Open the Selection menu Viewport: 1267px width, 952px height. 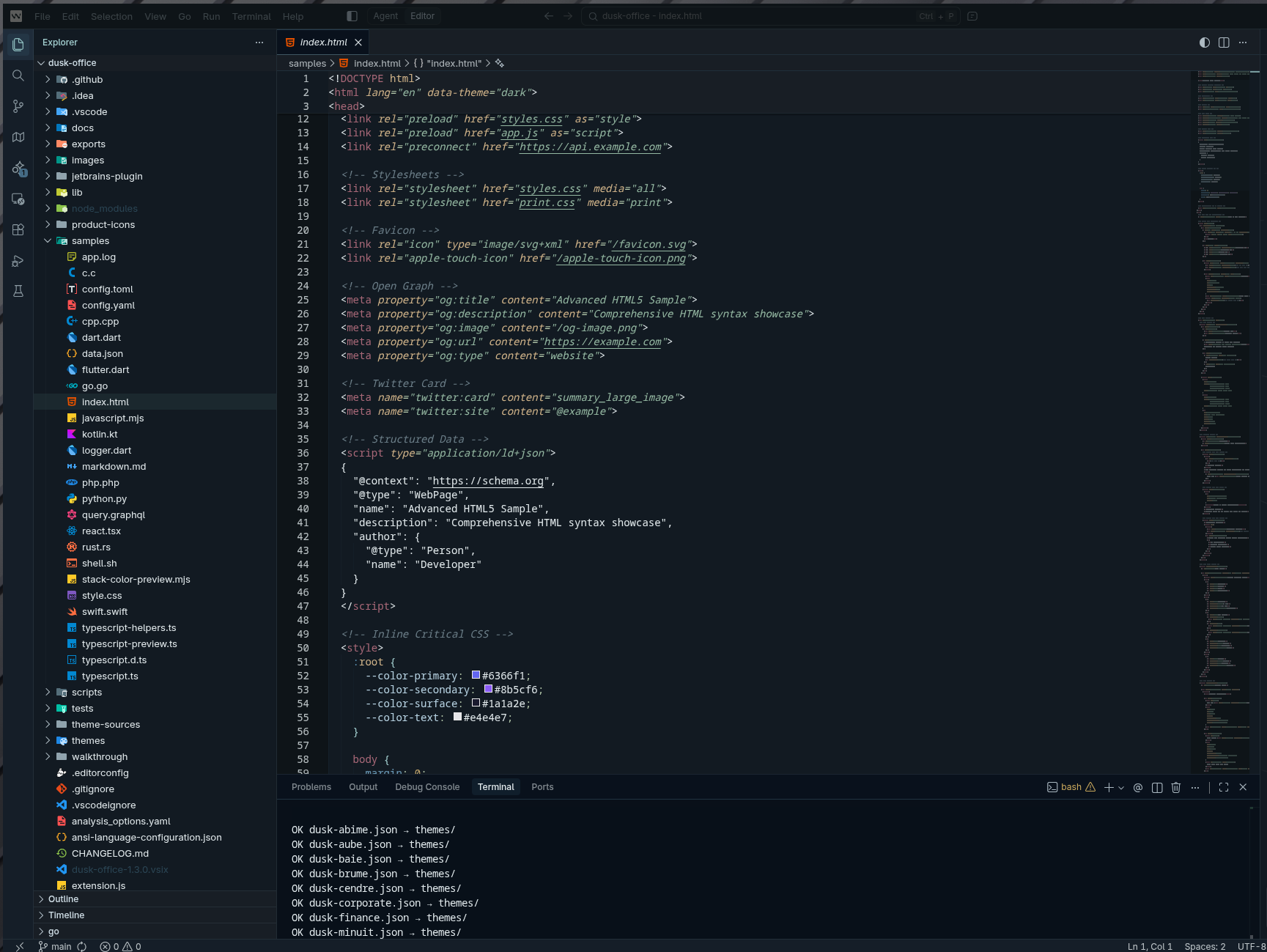point(111,16)
